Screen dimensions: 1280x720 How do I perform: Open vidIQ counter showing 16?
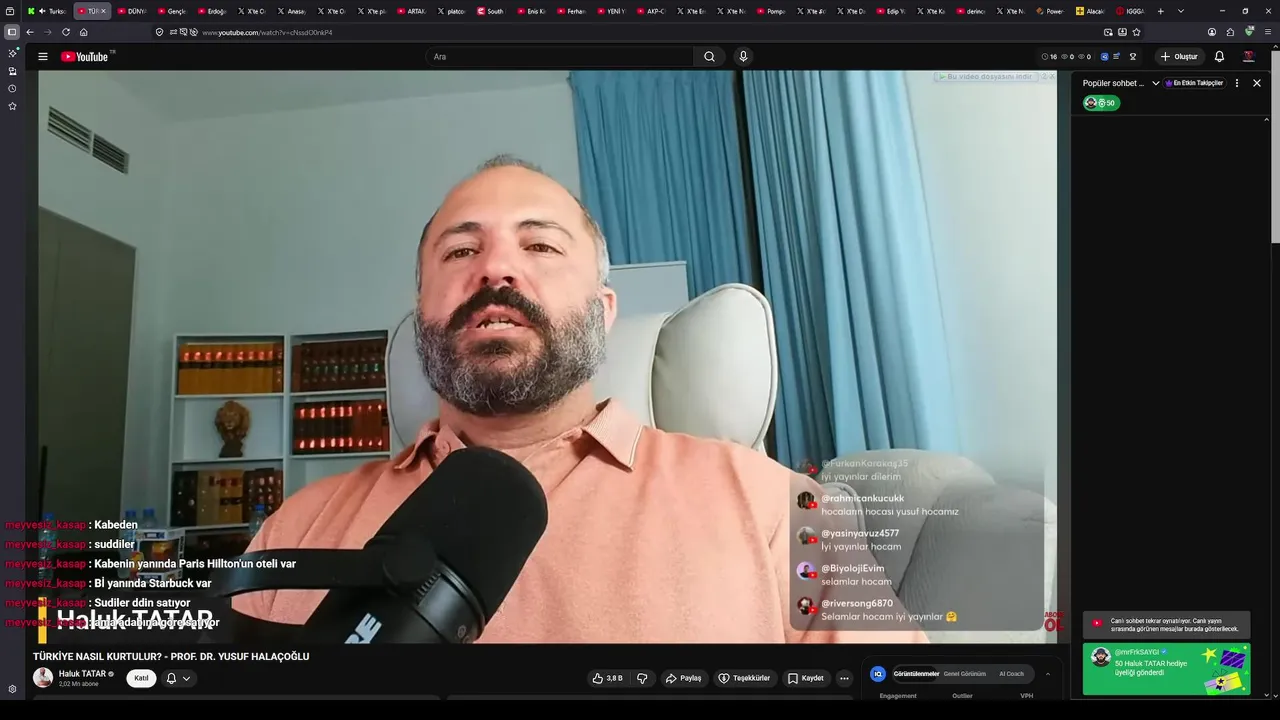coord(1049,57)
